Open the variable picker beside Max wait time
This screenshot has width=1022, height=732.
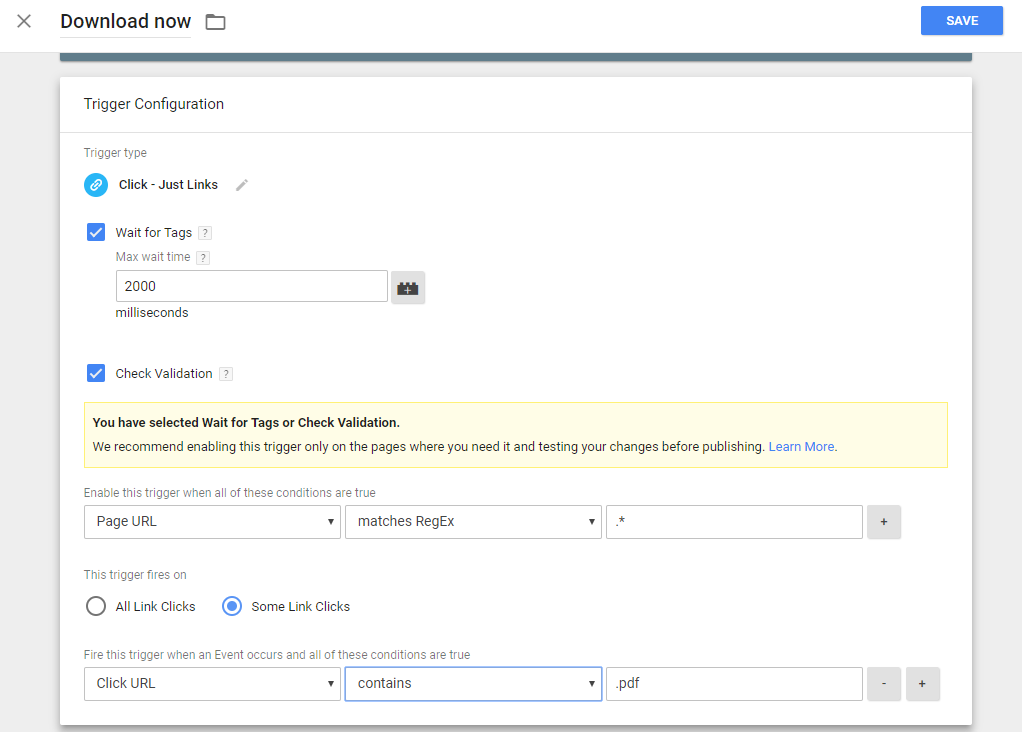(408, 287)
